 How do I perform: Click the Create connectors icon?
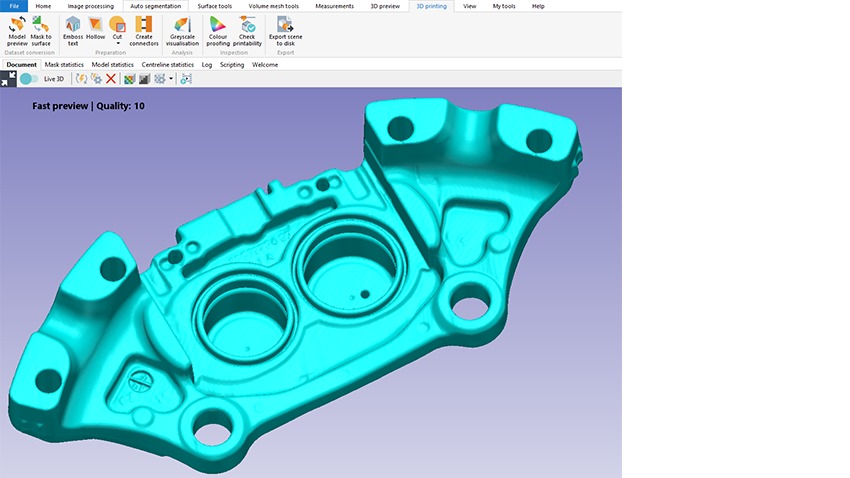[144, 30]
